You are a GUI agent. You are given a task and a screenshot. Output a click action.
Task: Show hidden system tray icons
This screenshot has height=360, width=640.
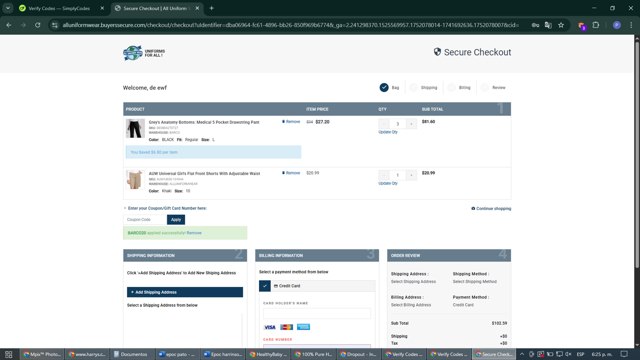click(x=522, y=354)
